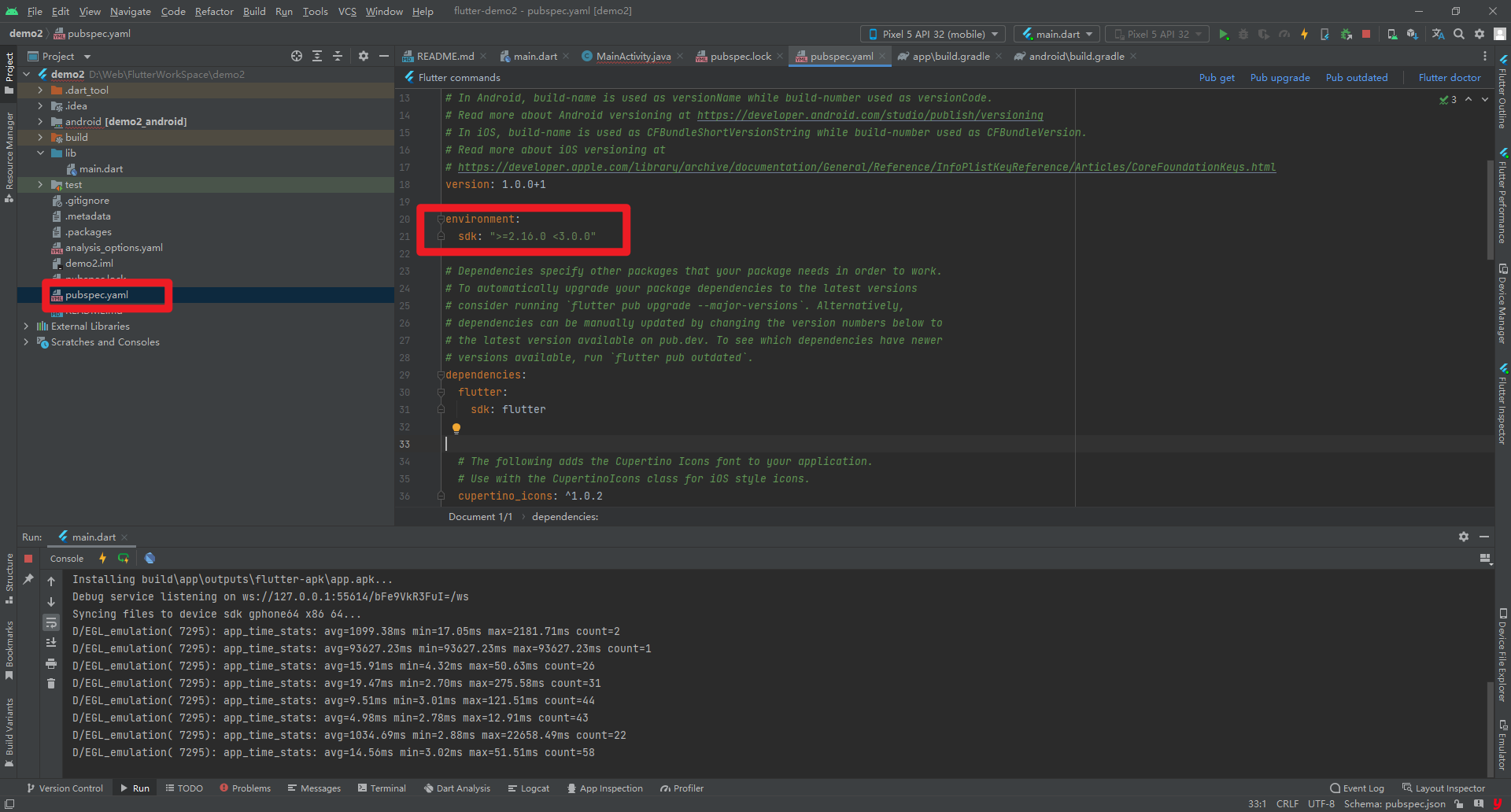
Task: Click the intention lightbulb on line 32
Action: click(x=456, y=428)
